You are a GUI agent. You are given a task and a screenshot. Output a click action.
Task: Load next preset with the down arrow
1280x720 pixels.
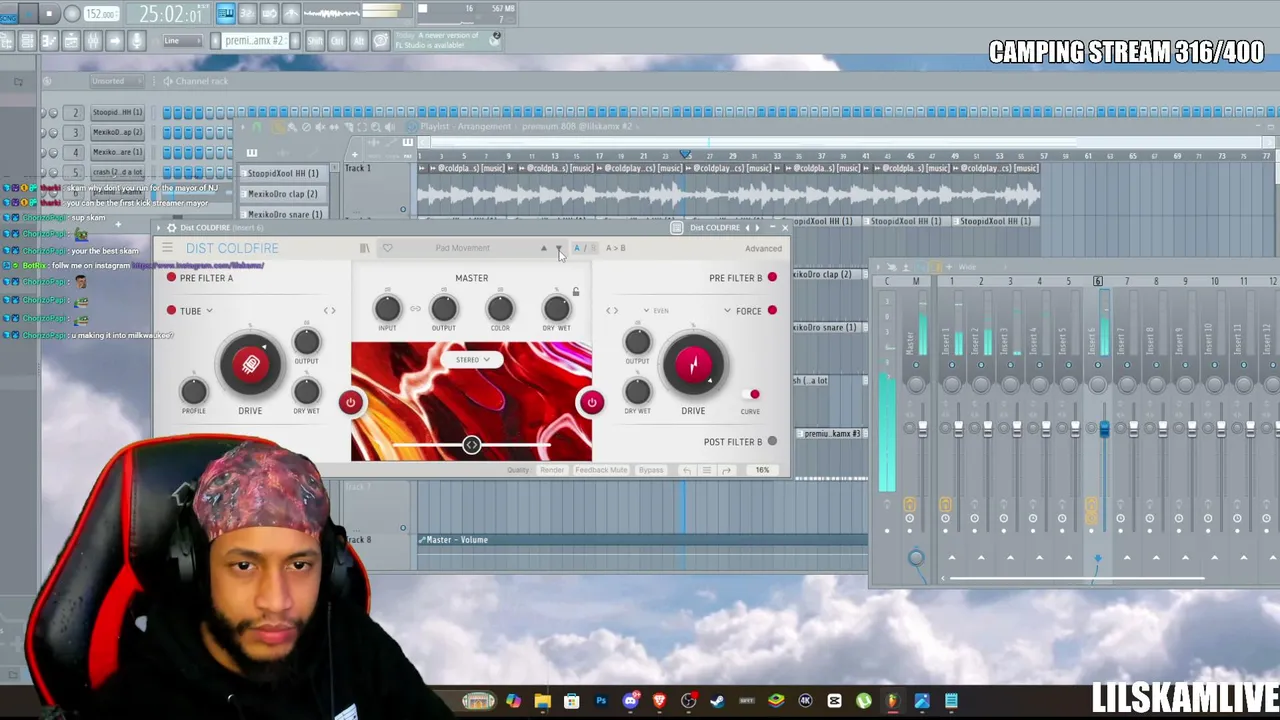558,248
